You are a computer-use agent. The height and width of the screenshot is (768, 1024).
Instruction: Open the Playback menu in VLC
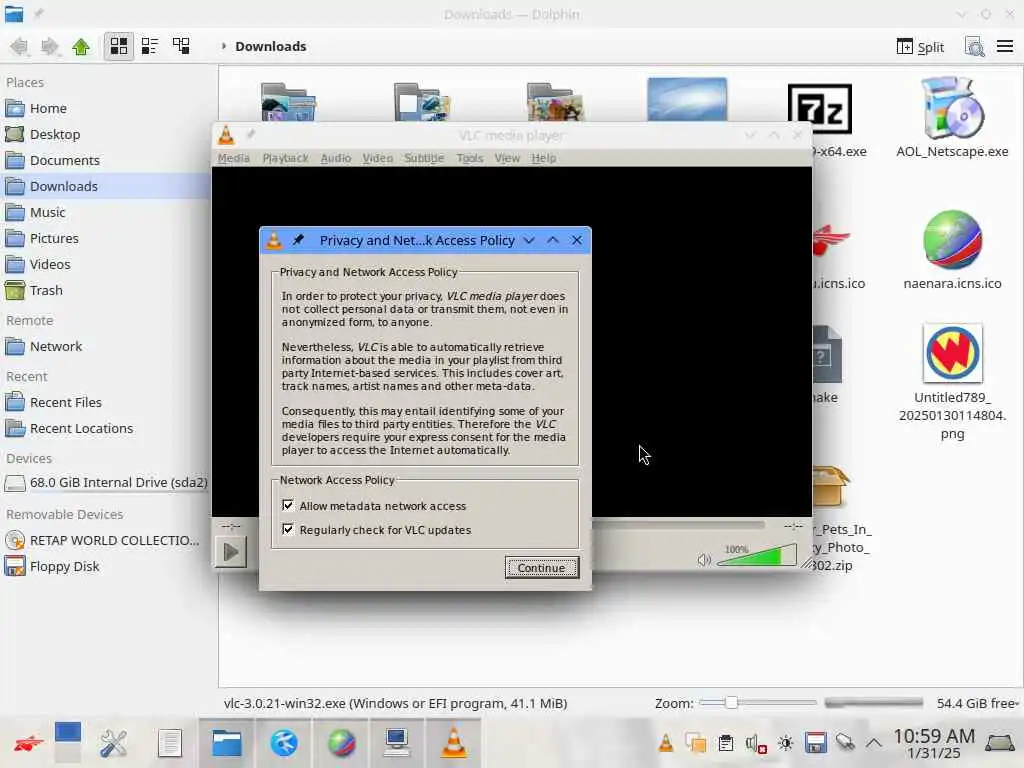pos(285,158)
